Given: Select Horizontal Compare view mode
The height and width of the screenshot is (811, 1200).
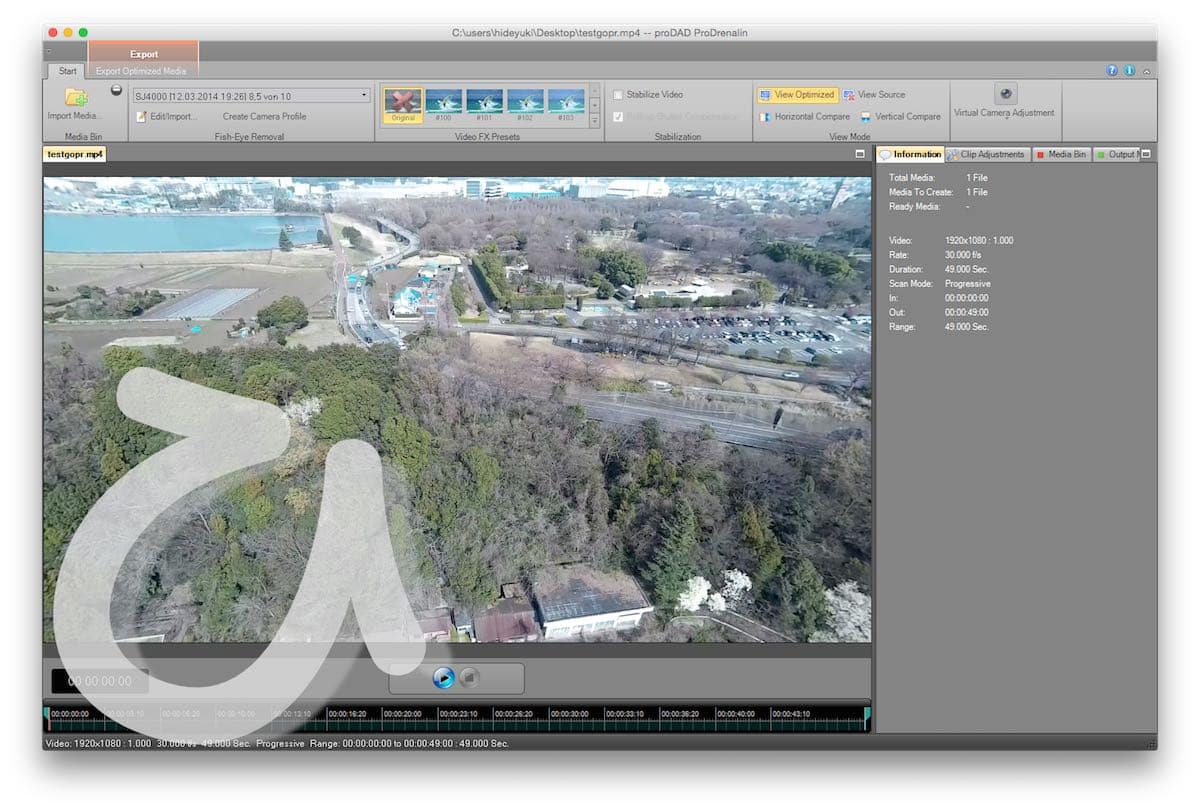Looking at the screenshot, I should click(x=804, y=117).
